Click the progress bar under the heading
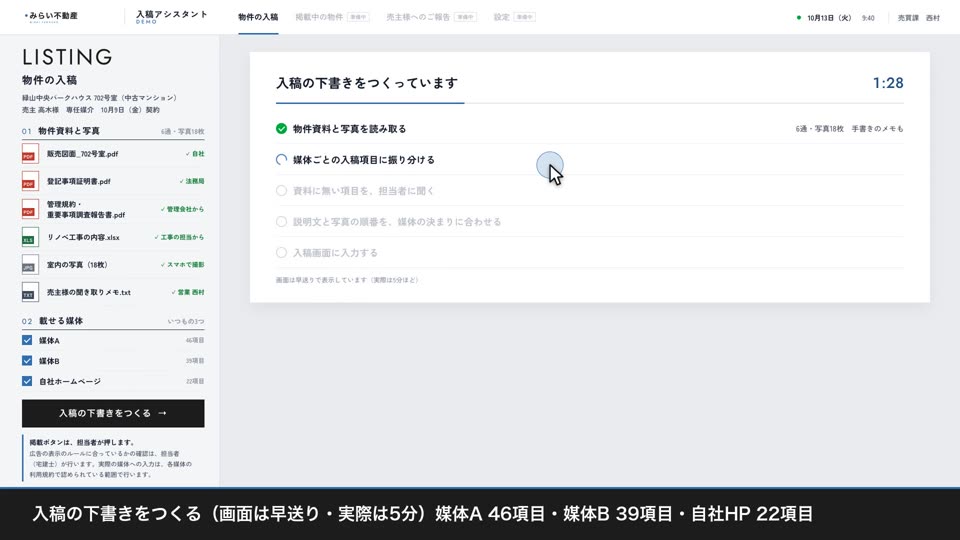Viewport: 960px width, 540px height. point(590,103)
